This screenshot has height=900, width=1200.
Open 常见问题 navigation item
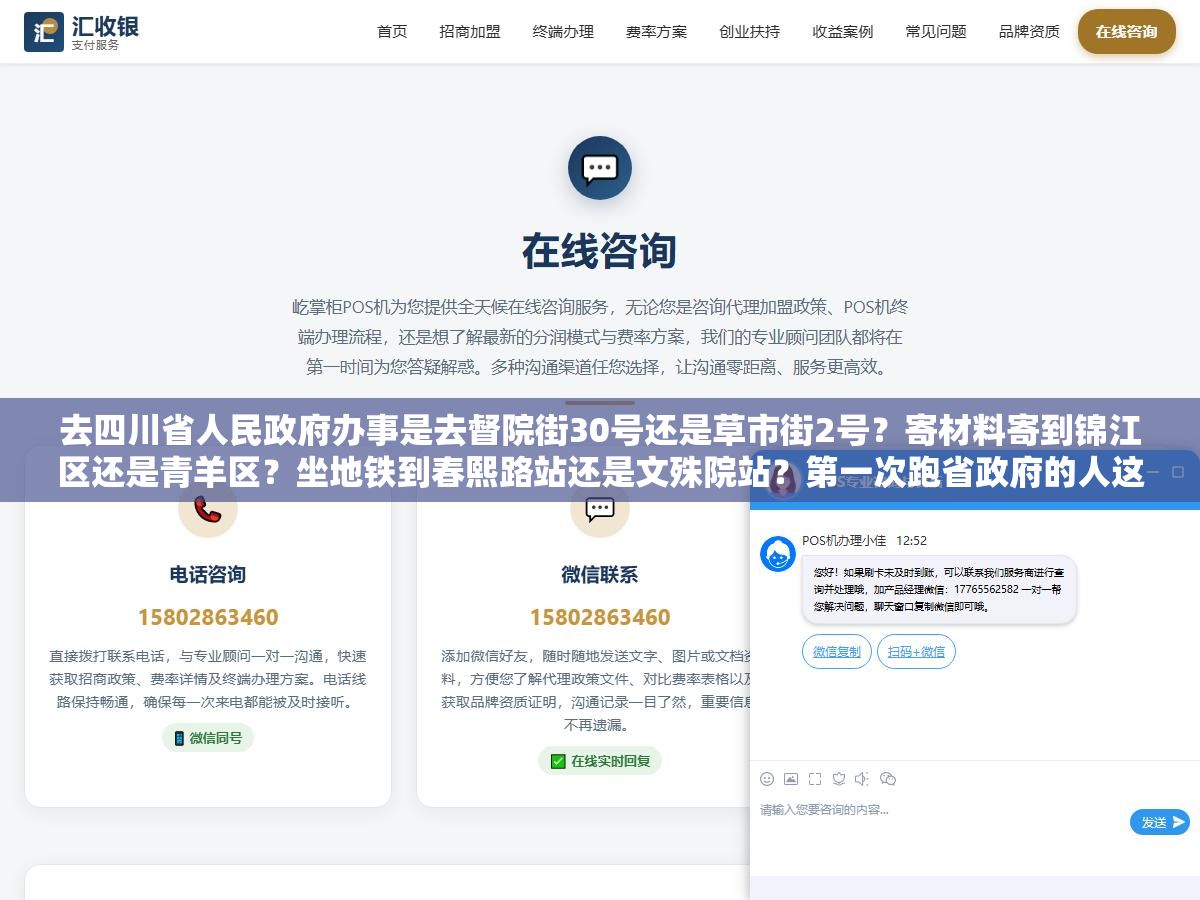(x=936, y=32)
